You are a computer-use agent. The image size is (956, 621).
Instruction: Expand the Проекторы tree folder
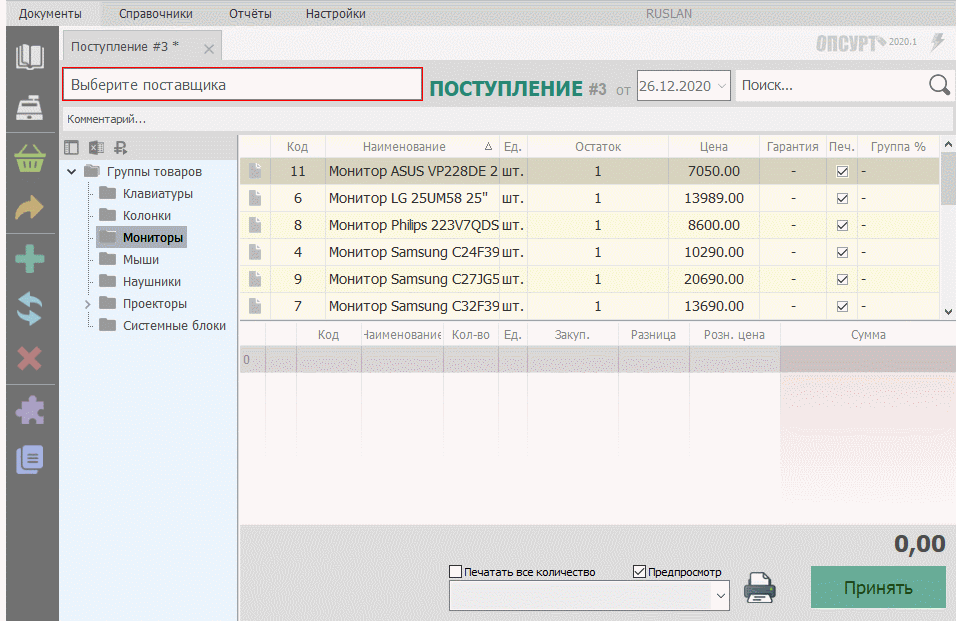coord(87,304)
